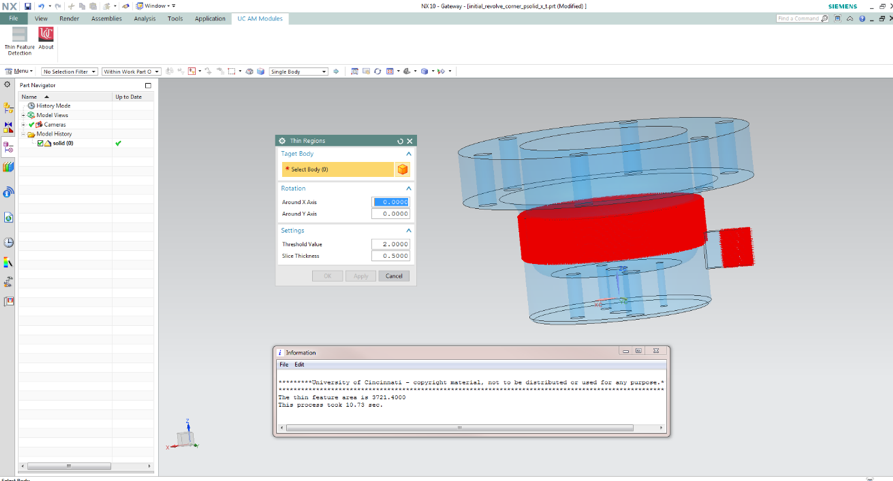
Task: Open the No Selection Filter dropdown
Action: (x=69, y=72)
